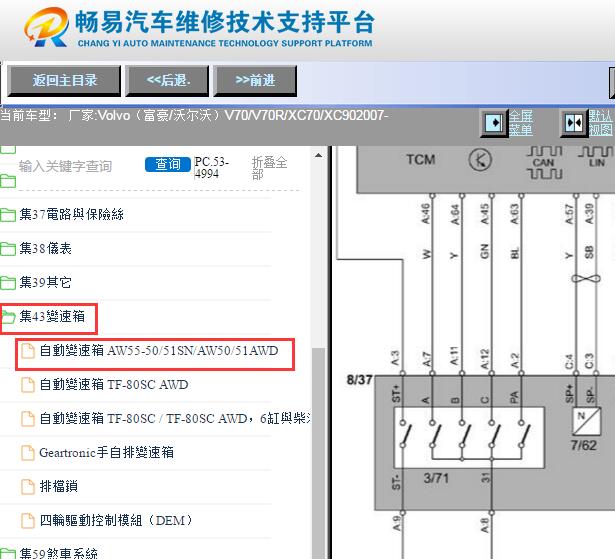Go forward with the >>前进 button

pyautogui.click(x=255, y=81)
